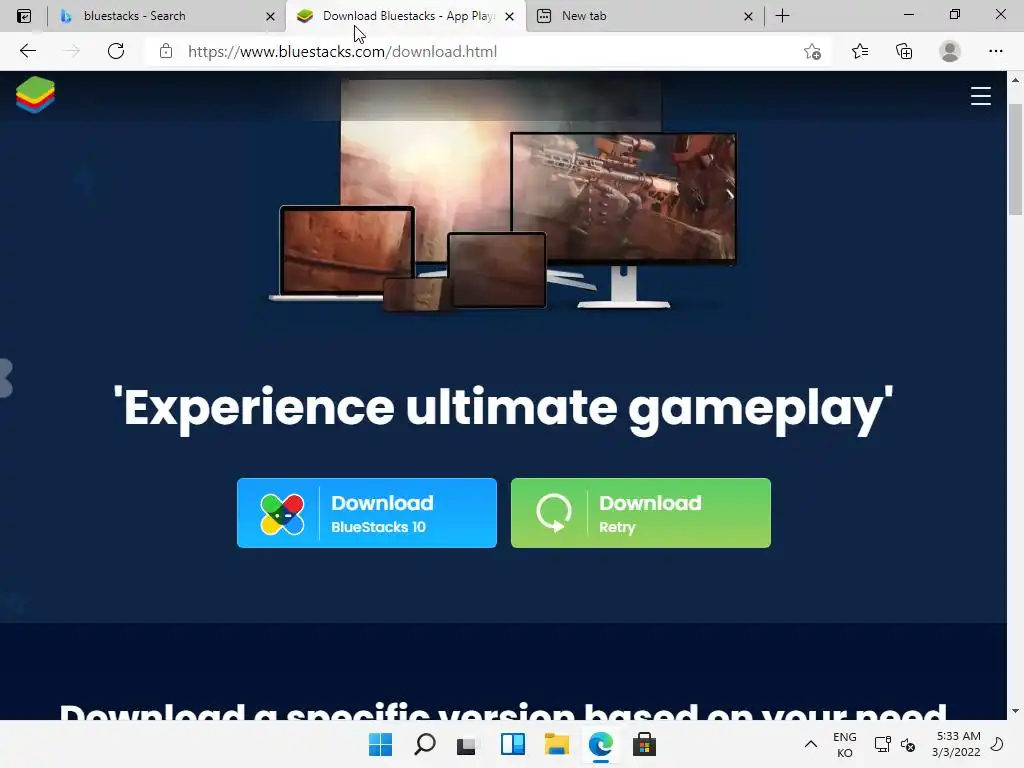Image resolution: width=1024 pixels, height=768 pixels.
Task: Open a new browser tab
Action: coord(782,16)
